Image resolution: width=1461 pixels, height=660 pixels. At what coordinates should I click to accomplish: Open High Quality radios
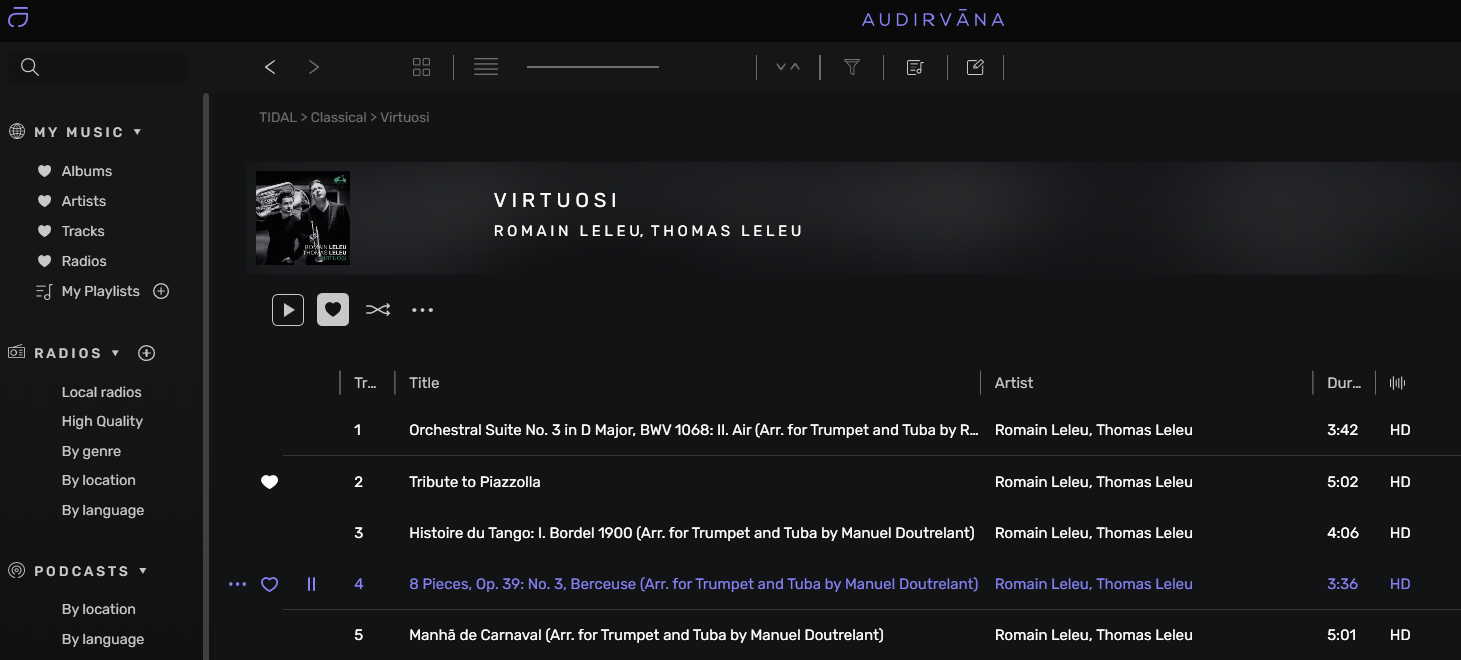point(102,421)
